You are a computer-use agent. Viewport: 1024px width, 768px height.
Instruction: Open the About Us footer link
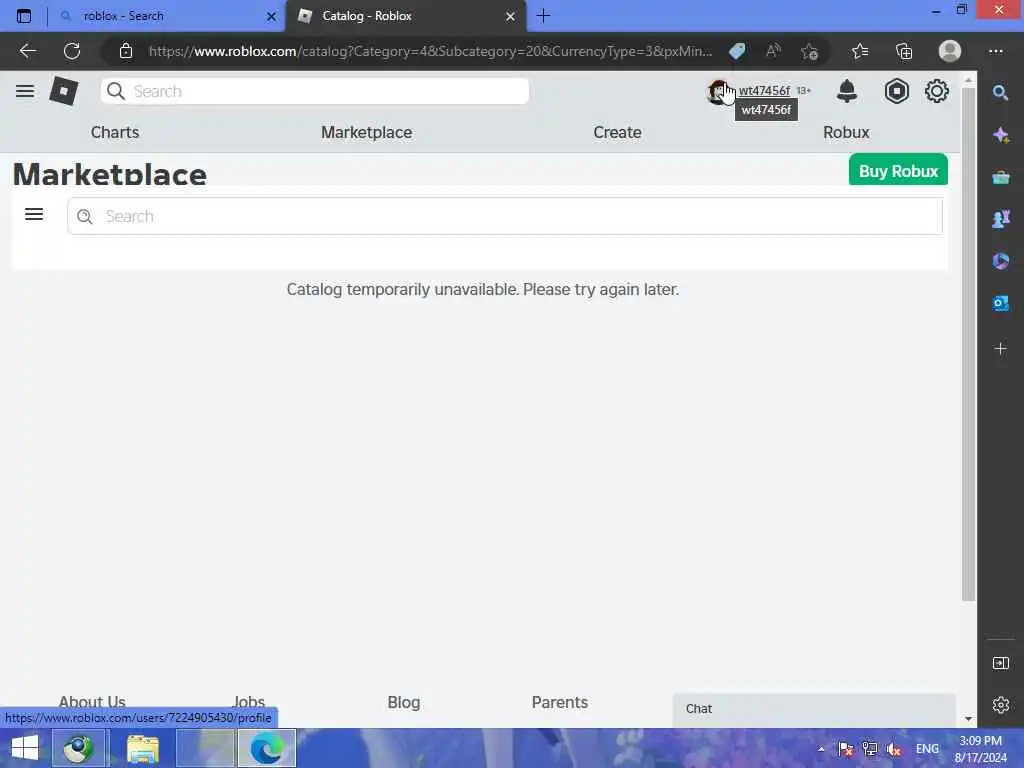point(92,702)
